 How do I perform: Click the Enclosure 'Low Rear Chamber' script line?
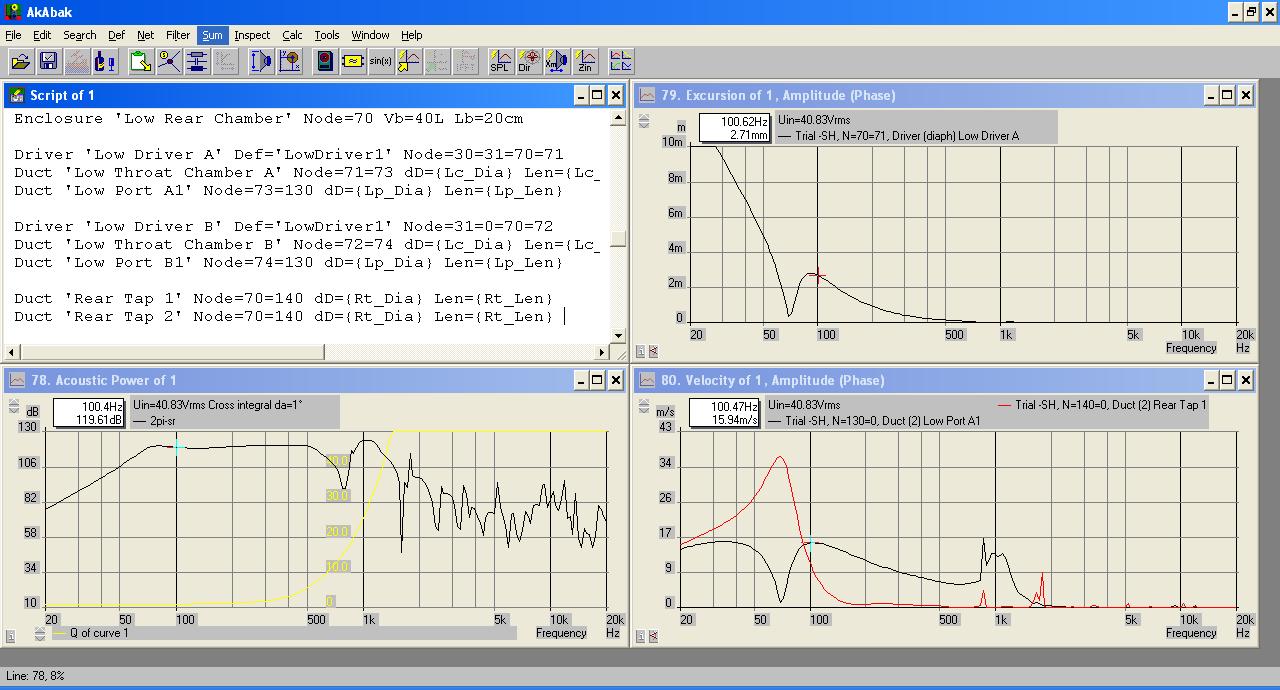pyautogui.click(x=268, y=118)
